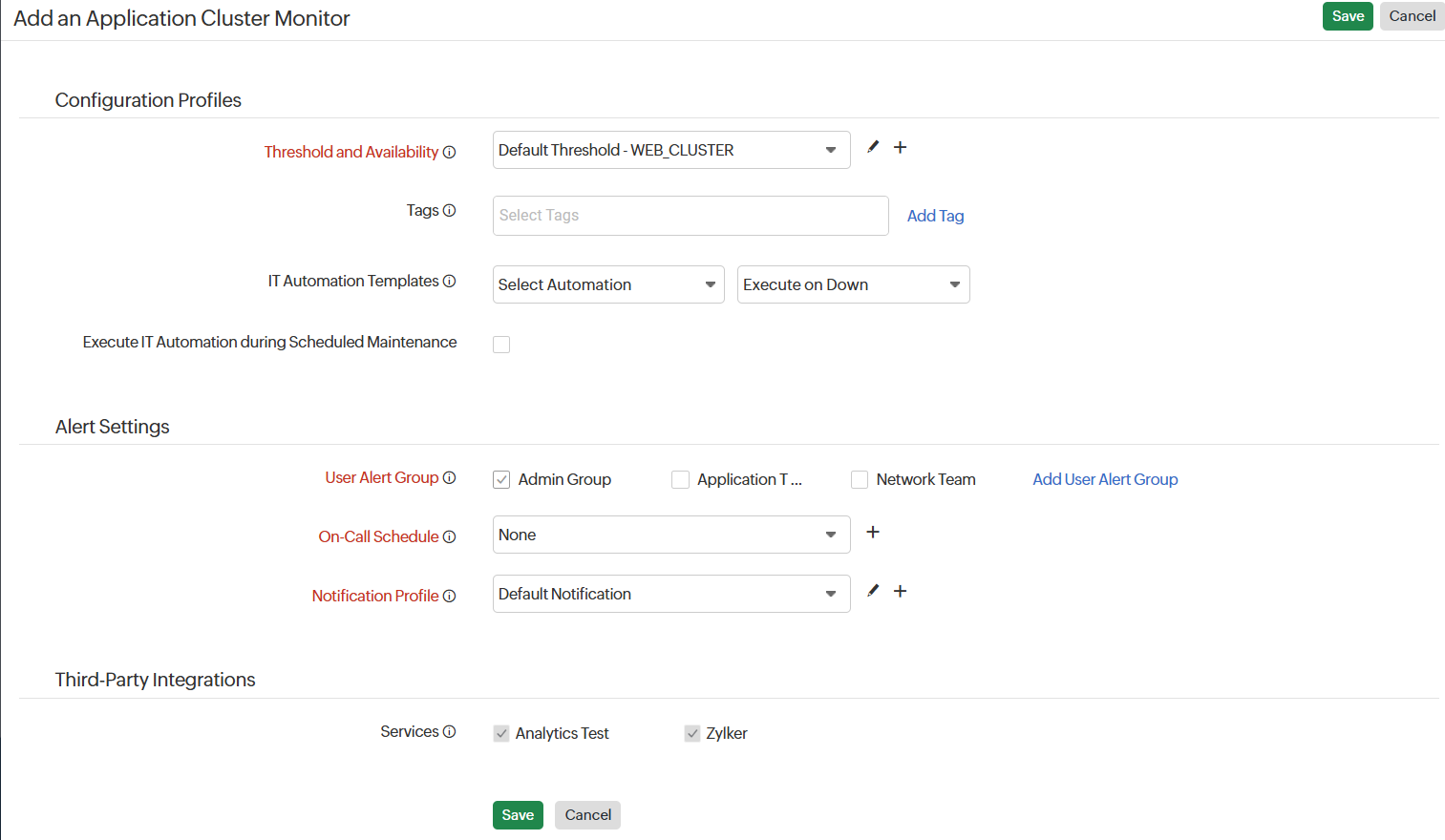Open the On-Call Schedule dropdown showing None
This screenshot has height=840, width=1445.
(670, 535)
